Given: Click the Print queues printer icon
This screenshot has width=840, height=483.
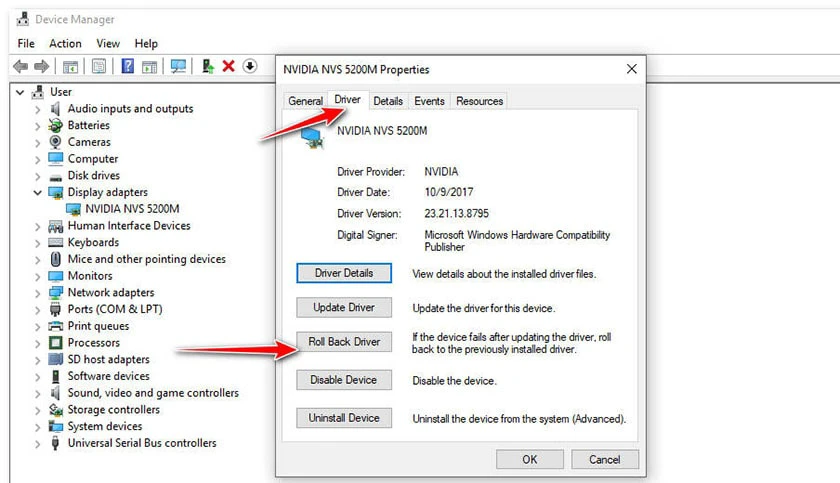Looking at the screenshot, I should [56, 326].
